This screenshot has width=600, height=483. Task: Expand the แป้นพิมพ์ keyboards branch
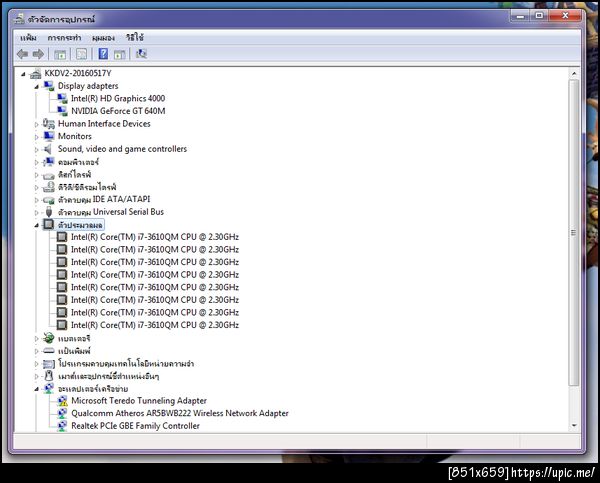pos(37,351)
